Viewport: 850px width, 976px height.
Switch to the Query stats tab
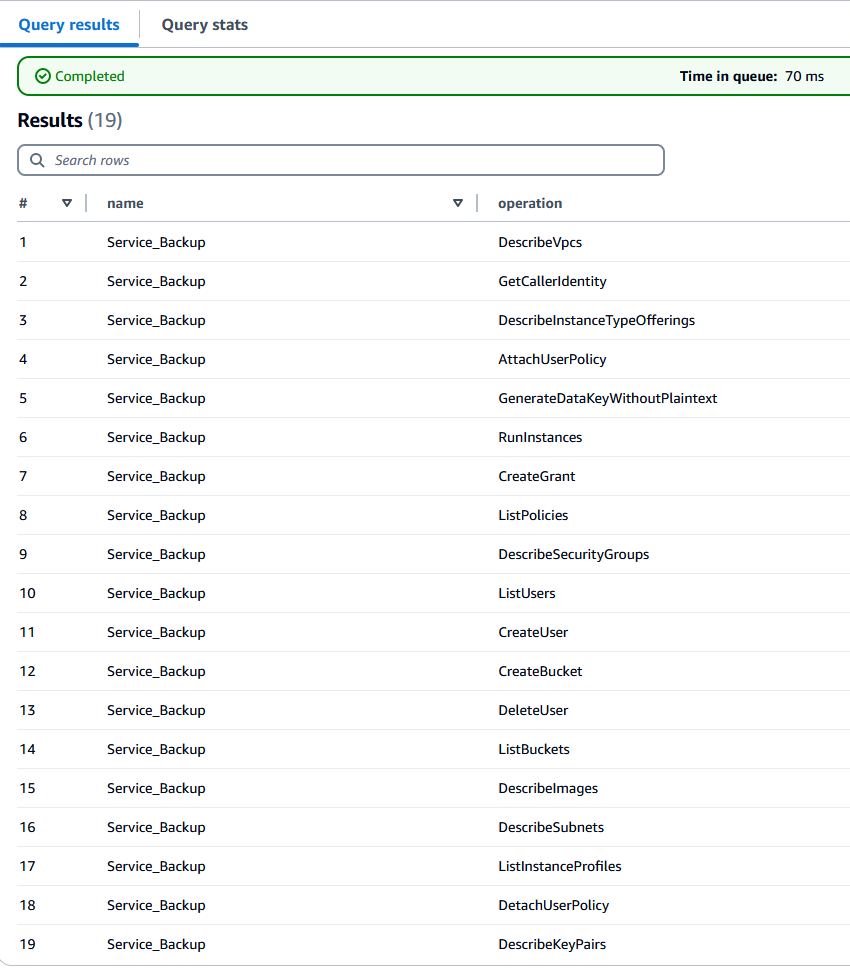[x=204, y=24]
